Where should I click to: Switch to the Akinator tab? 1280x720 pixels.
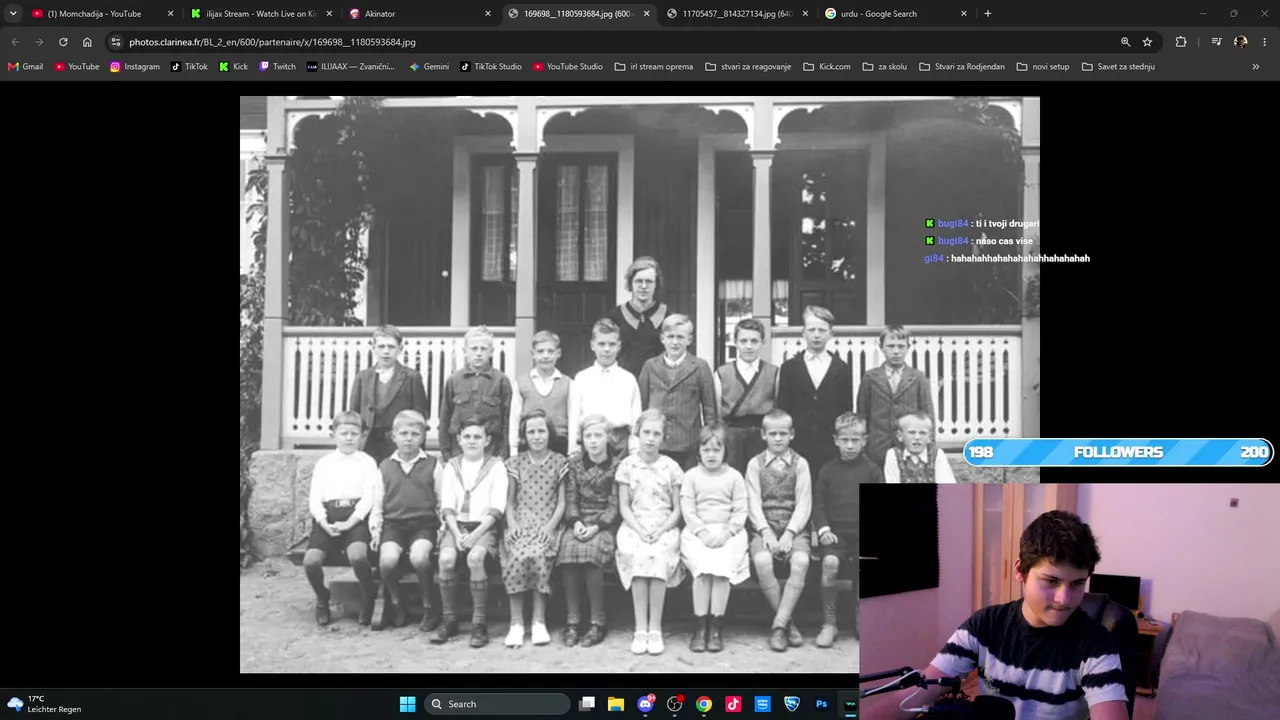419,14
